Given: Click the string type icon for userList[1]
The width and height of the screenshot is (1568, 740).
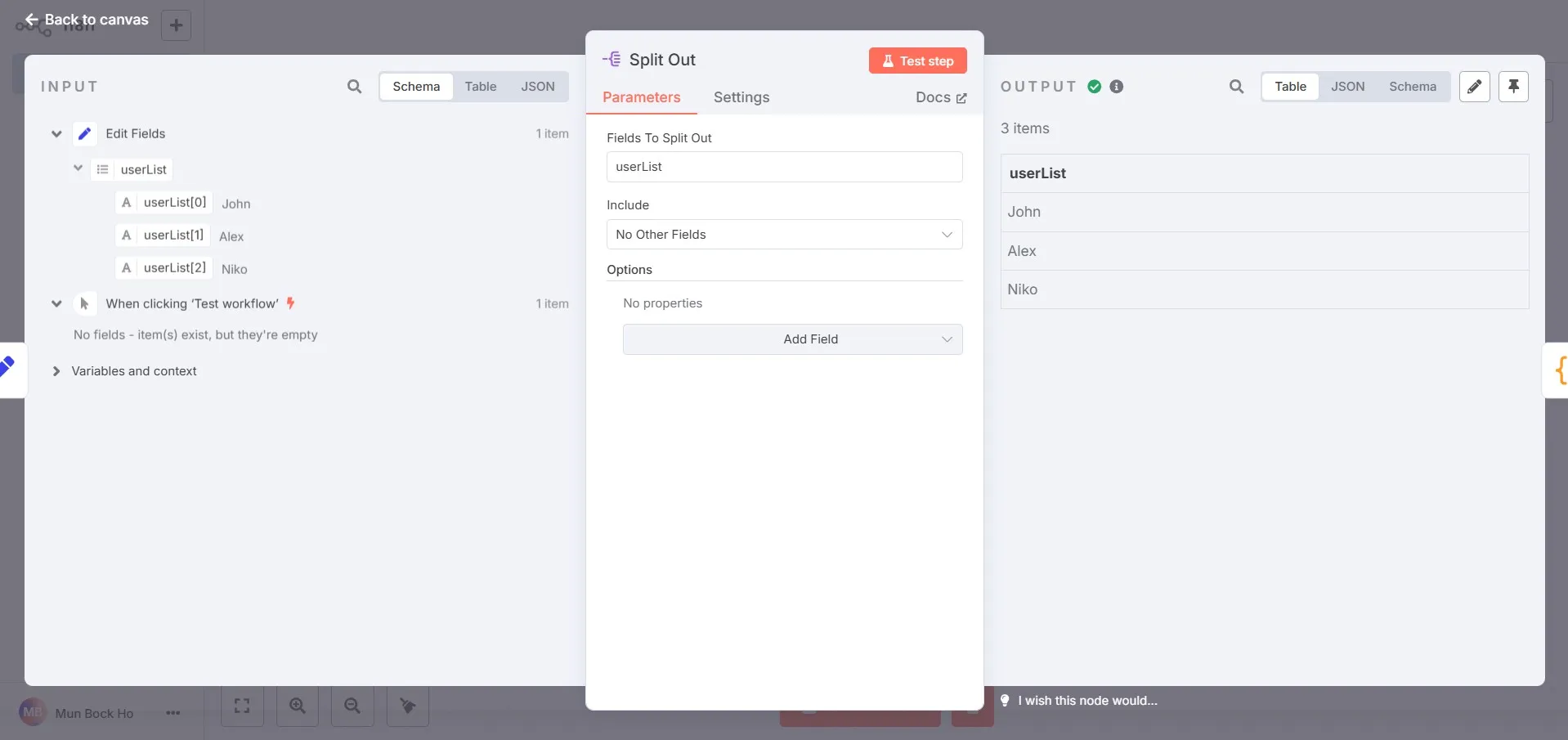Looking at the screenshot, I should pos(126,235).
